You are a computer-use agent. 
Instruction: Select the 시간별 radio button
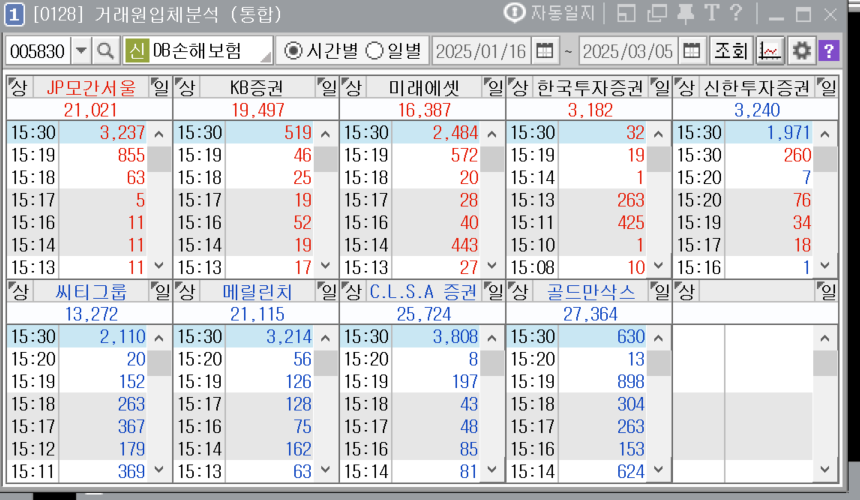point(294,51)
